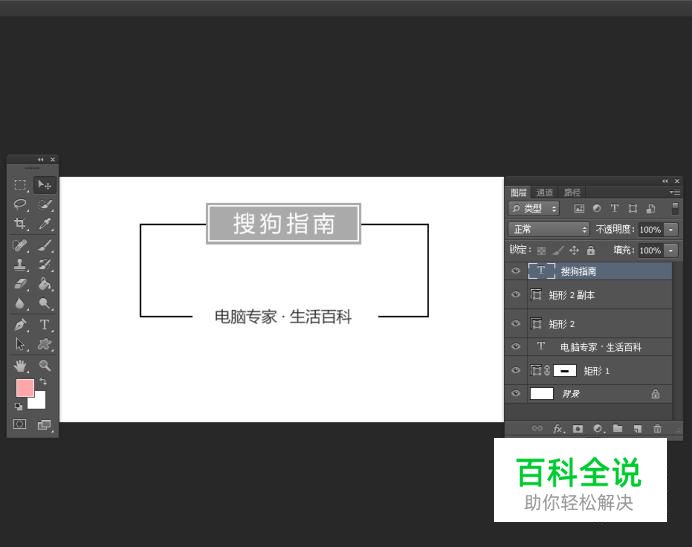
Task: Toggle Quick Mask mode
Action: coord(19,424)
